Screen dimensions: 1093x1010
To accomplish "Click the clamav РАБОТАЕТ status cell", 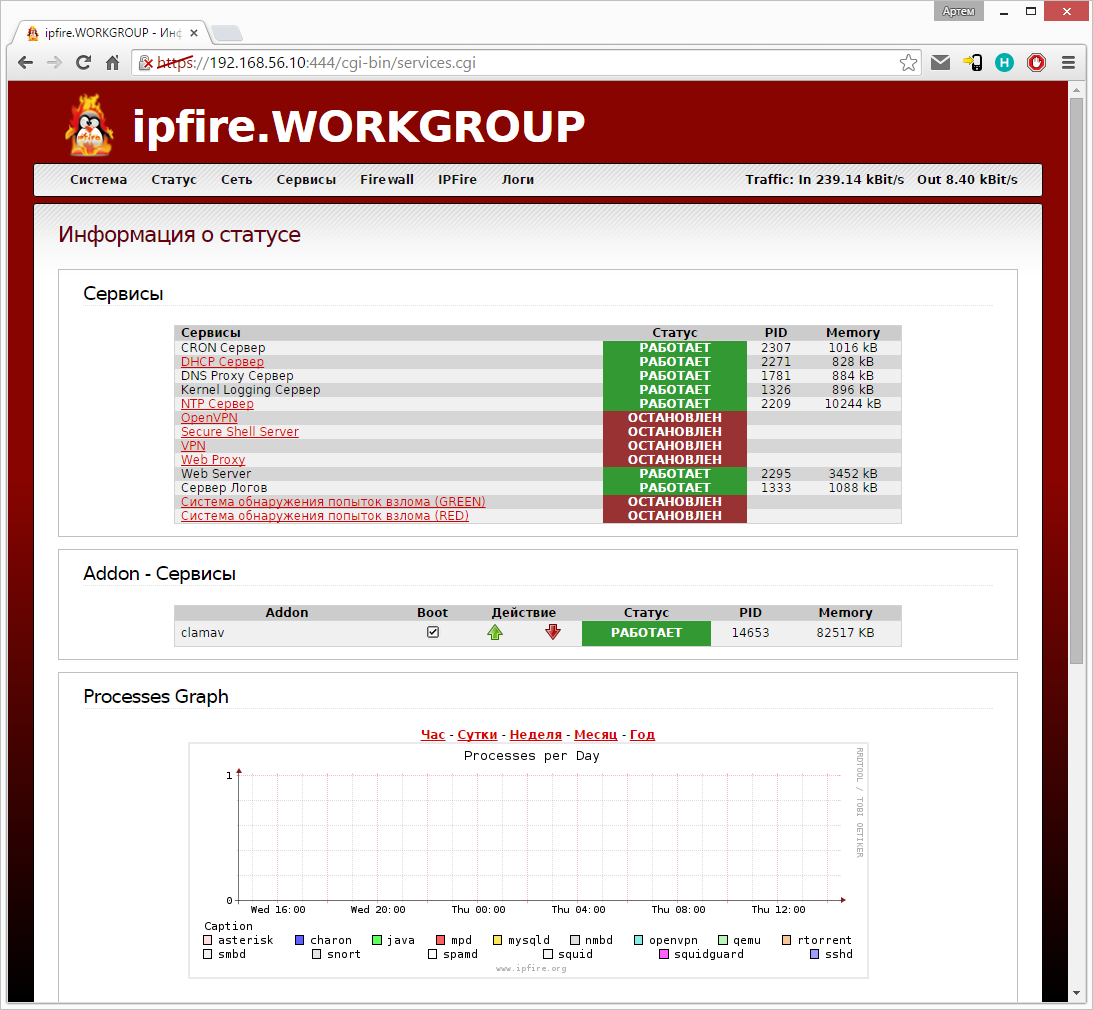I will click(646, 633).
